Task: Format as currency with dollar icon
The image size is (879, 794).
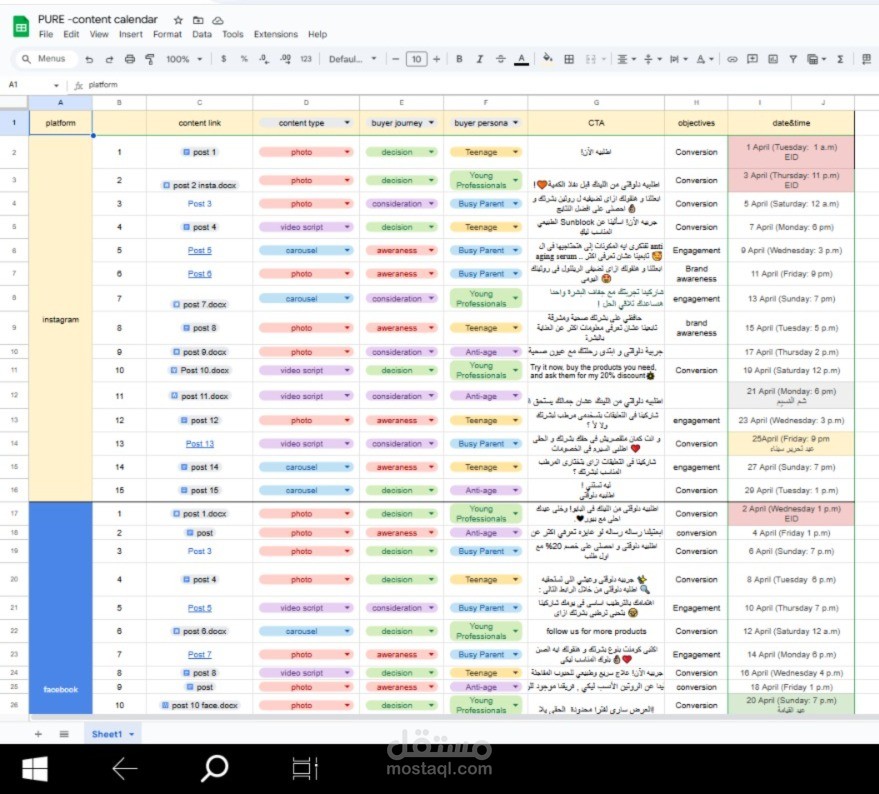Action: [224, 59]
